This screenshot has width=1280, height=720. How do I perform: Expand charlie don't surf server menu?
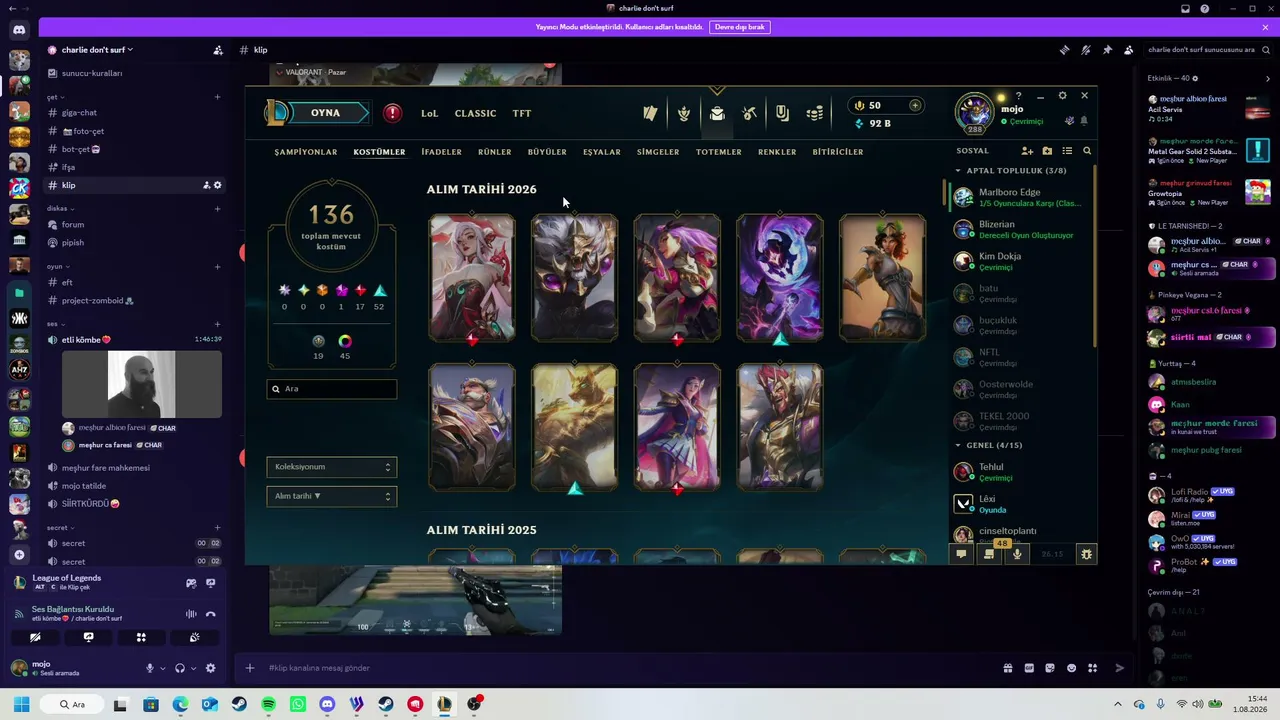97,50
